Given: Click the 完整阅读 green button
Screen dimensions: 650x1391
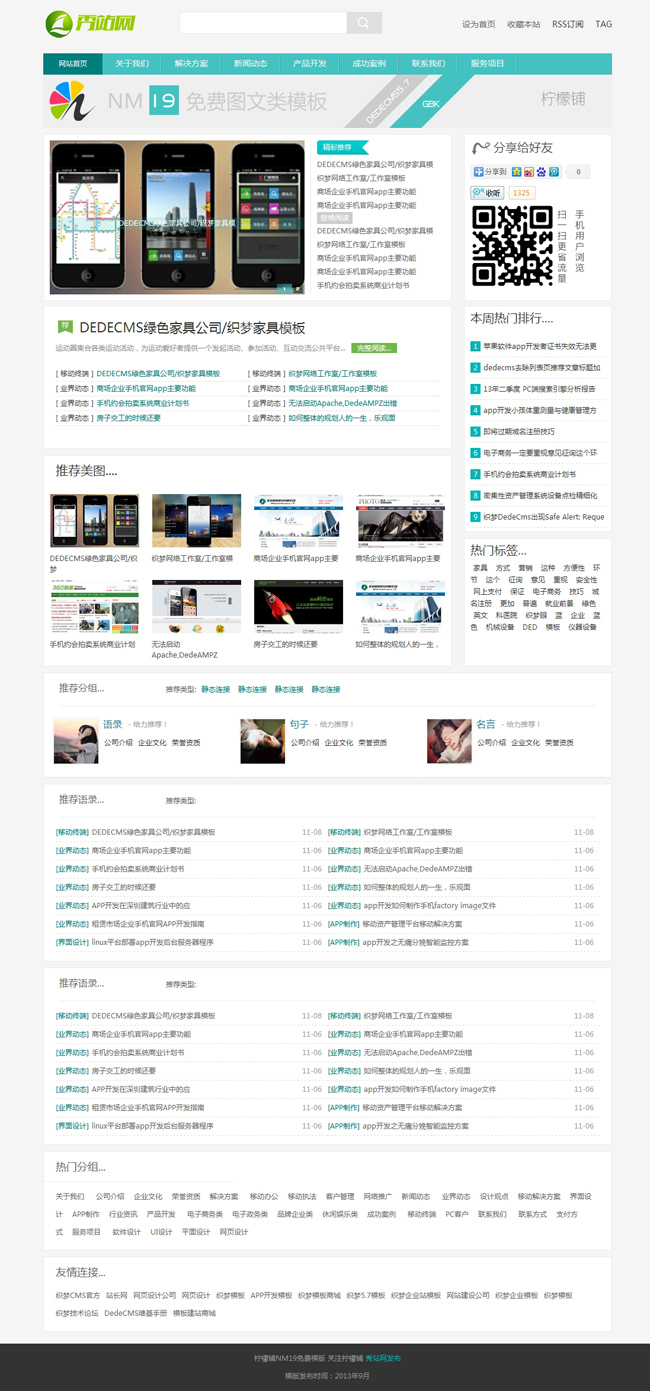Looking at the screenshot, I should click(x=374, y=348).
